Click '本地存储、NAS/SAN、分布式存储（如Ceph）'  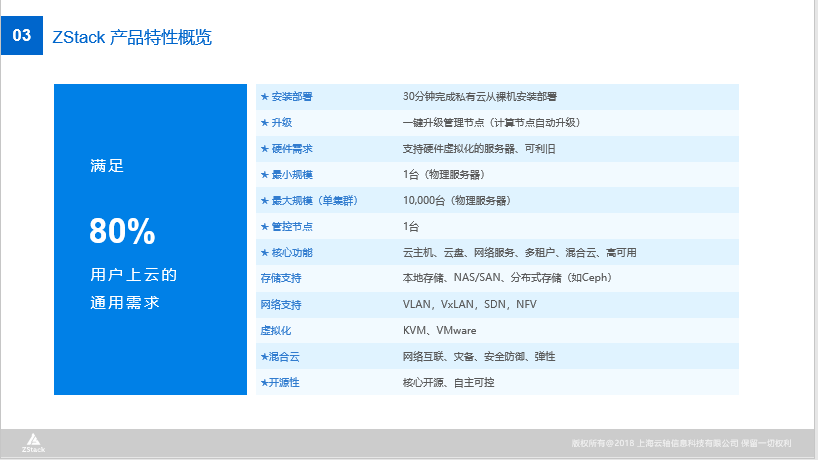507,278
